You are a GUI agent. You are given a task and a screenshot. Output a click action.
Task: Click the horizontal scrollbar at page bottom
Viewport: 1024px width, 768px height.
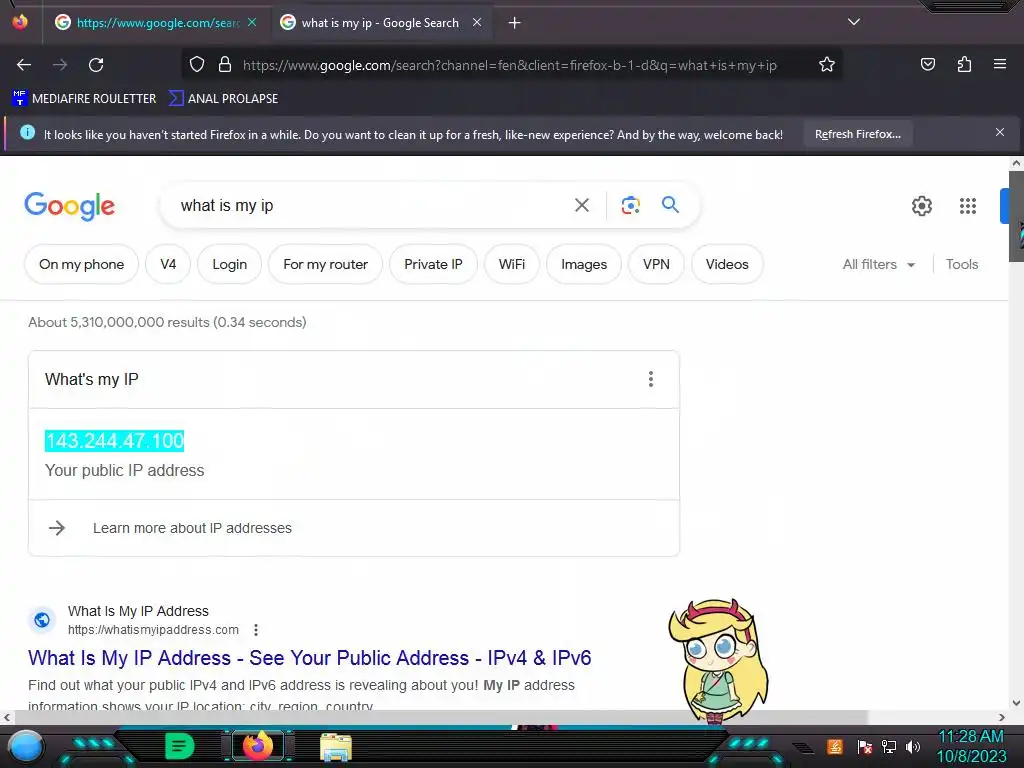click(440, 717)
